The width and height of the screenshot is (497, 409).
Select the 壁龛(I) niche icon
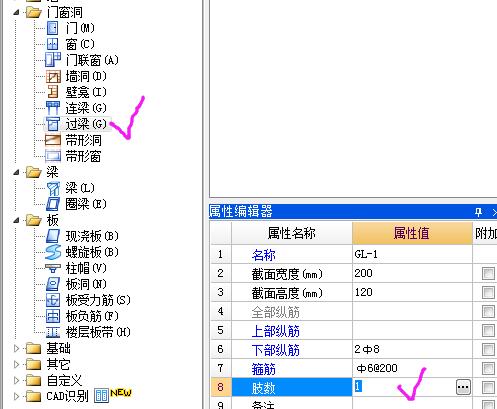(x=53, y=92)
